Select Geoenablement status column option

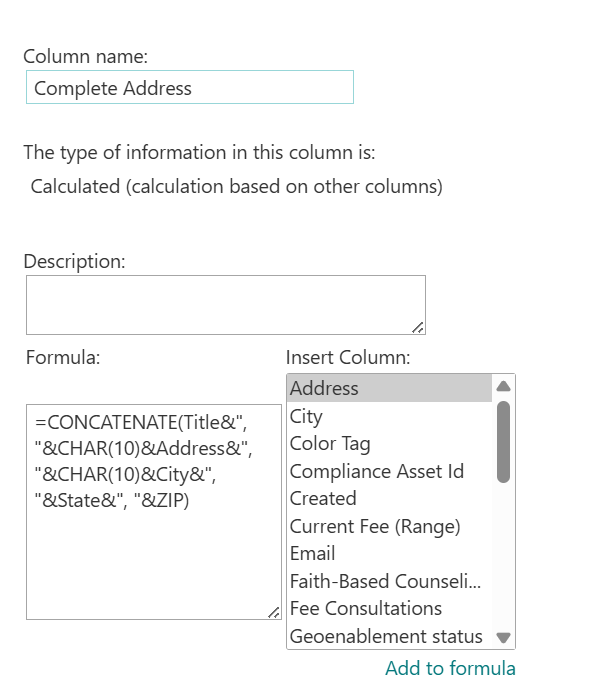389,636
